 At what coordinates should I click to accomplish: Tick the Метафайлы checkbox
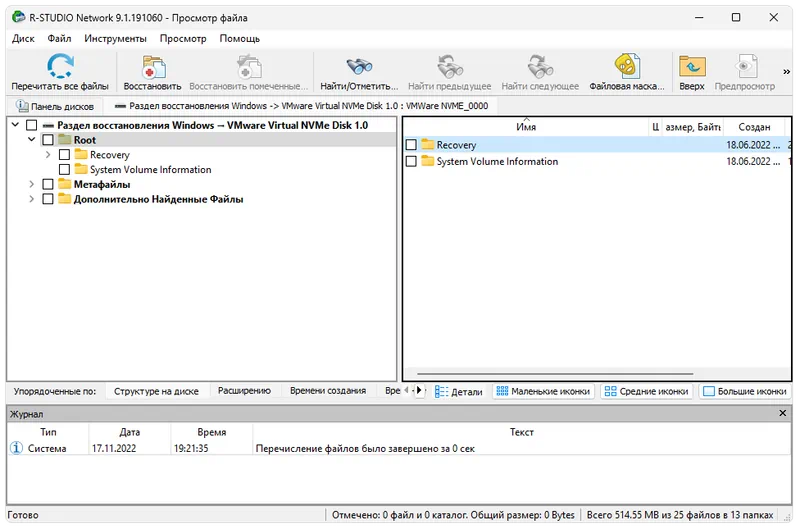[48, 184]
